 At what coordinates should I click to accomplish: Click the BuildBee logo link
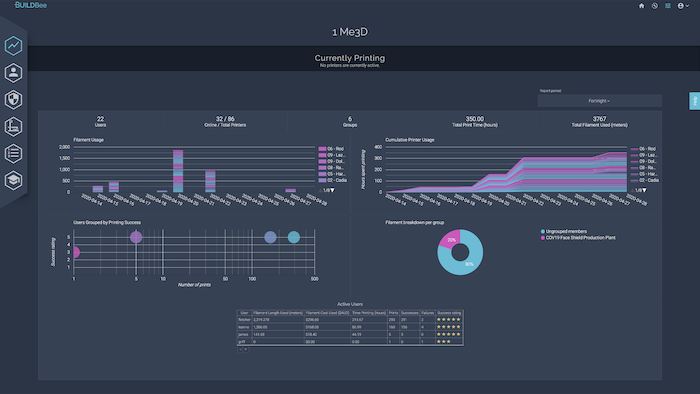click(30, 5)
